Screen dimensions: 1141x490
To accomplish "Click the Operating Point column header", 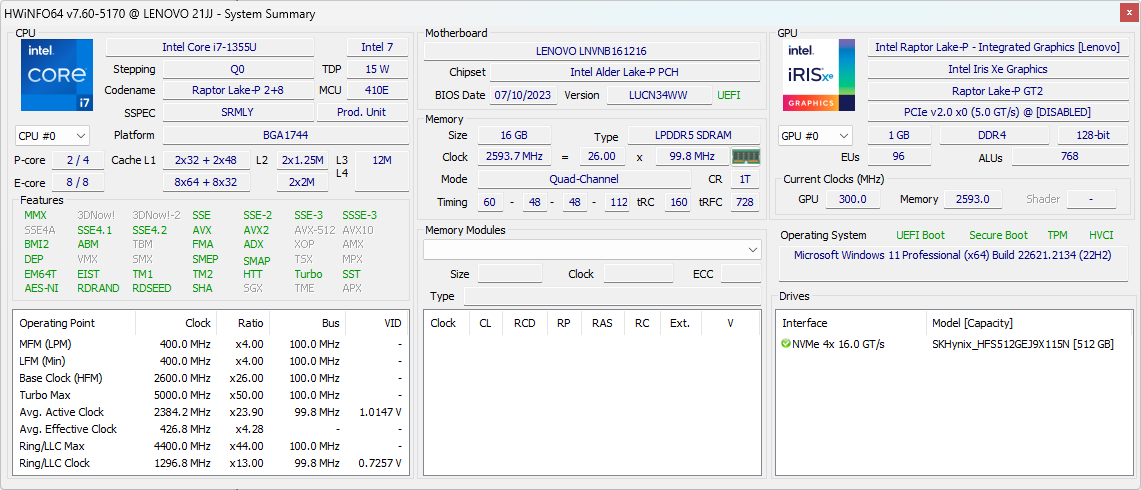I will pos(57,323).
